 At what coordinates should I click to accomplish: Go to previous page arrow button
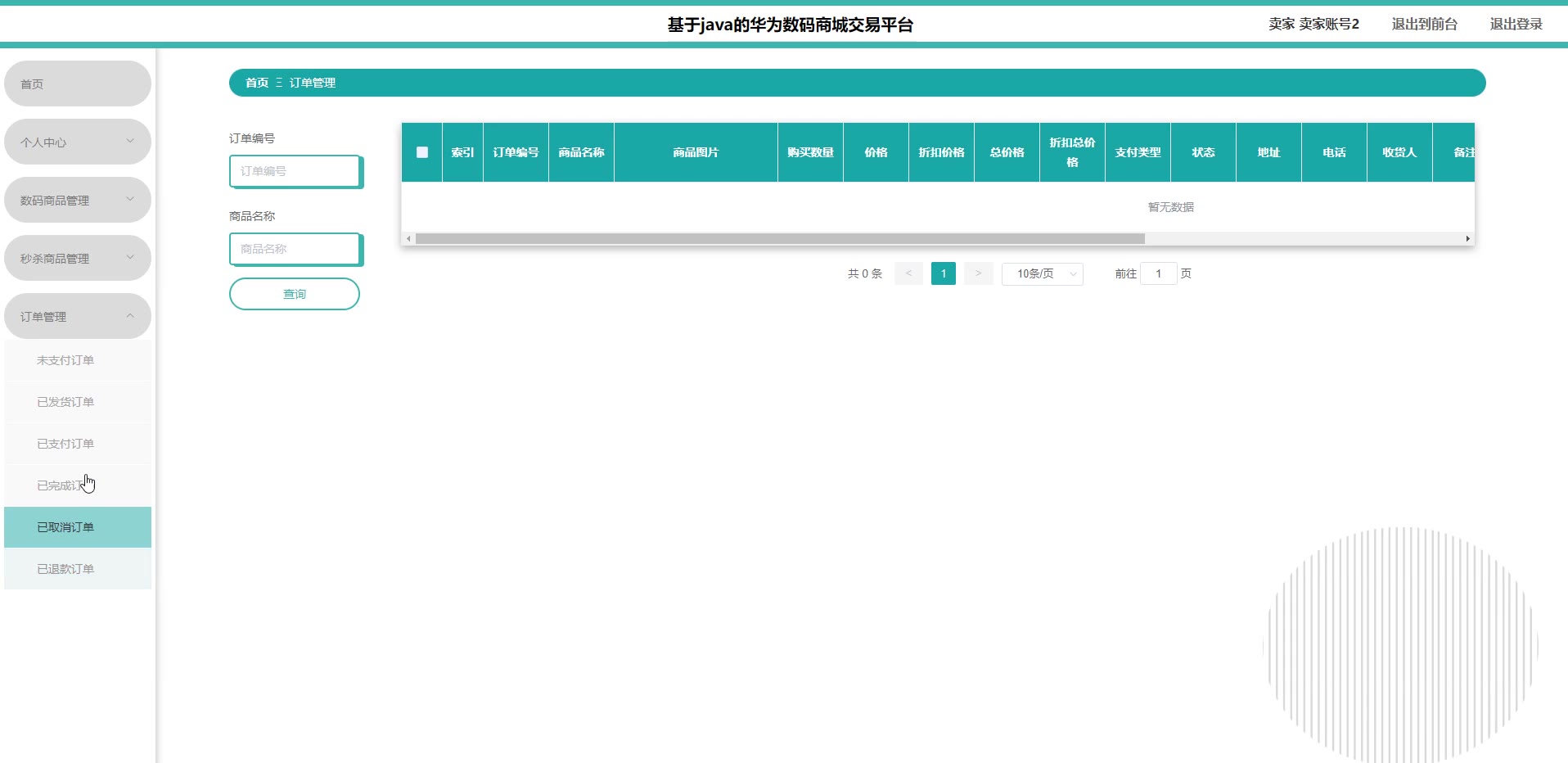coord(908,273)
